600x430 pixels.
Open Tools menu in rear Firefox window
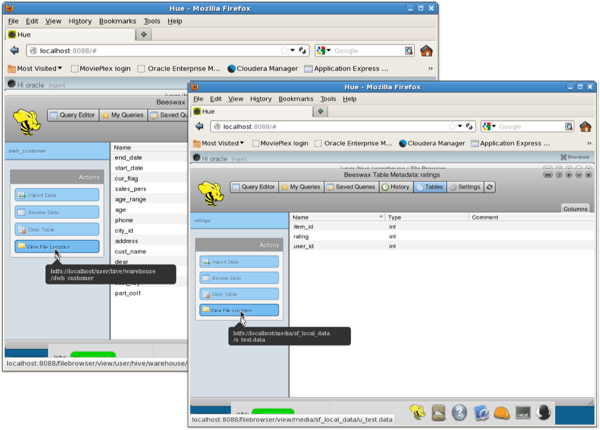point(152,21)
